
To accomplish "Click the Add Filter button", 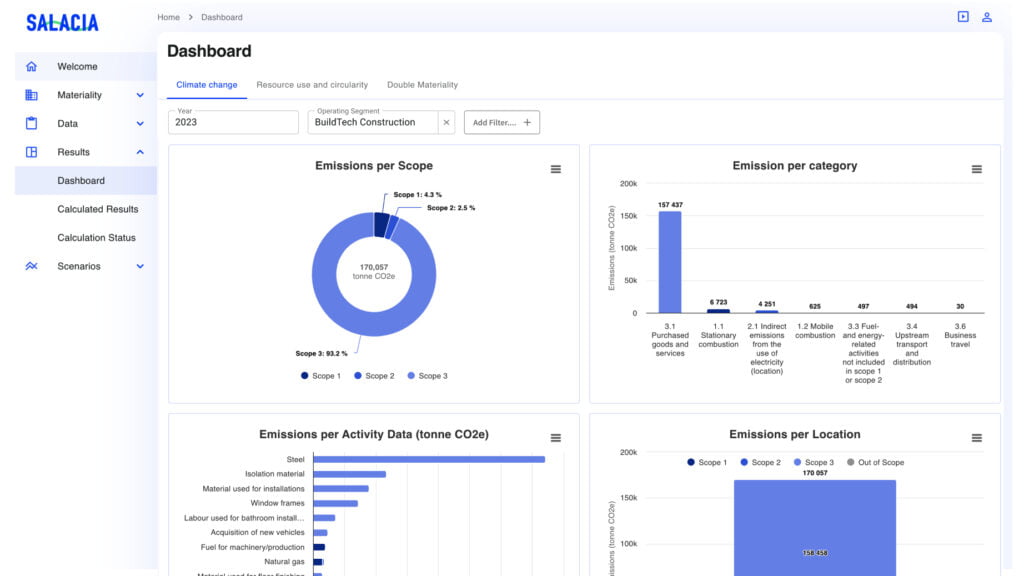I will click(502, 122).
